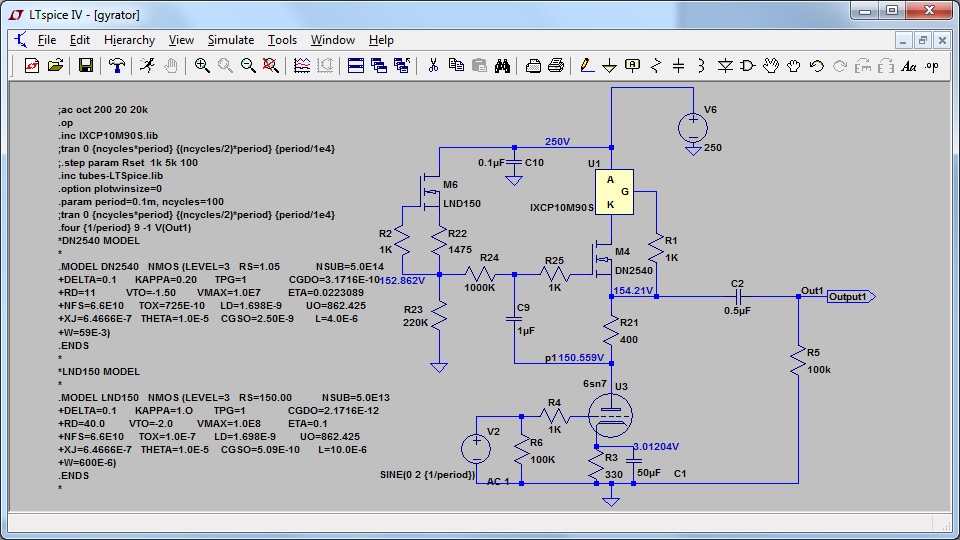Print the schematic with the printer icon

point(556,66)
